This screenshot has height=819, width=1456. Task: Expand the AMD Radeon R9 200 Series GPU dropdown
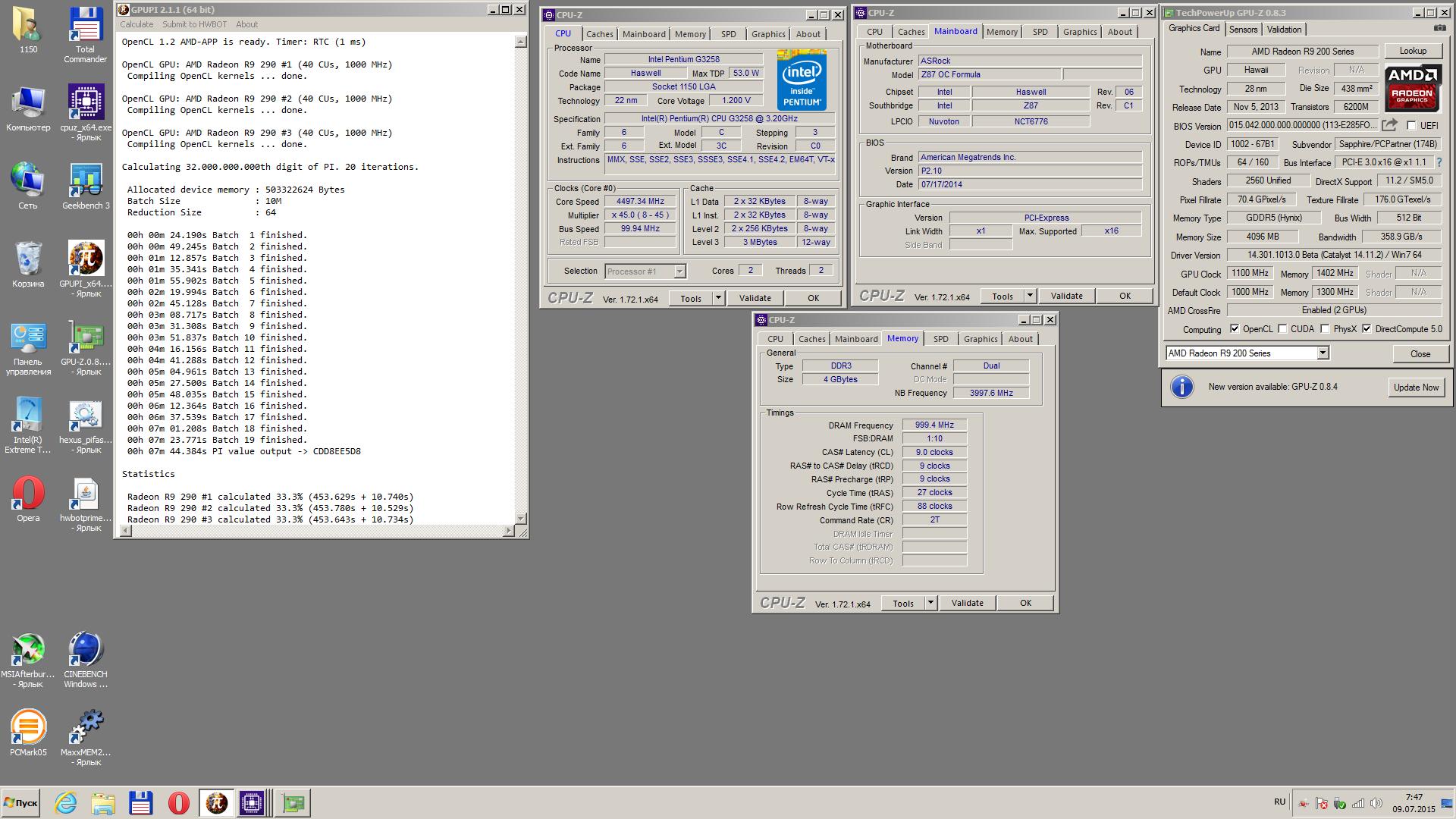pos(1323,353)
